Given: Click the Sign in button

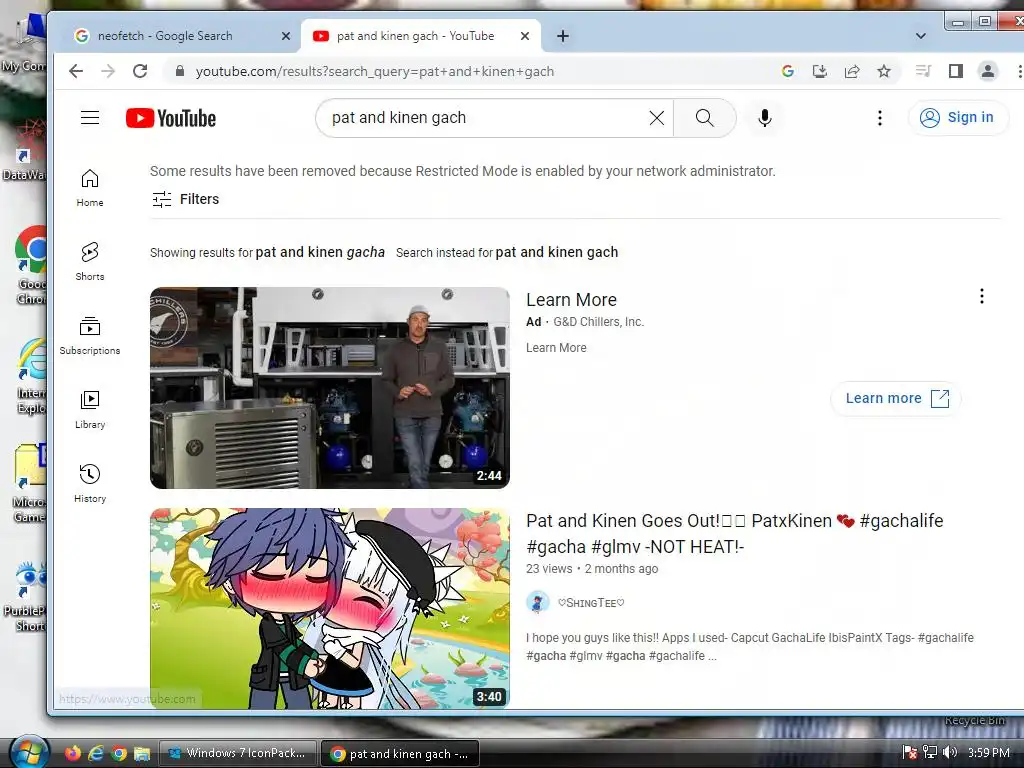Looking at the screenshot, I should point(957,118).
